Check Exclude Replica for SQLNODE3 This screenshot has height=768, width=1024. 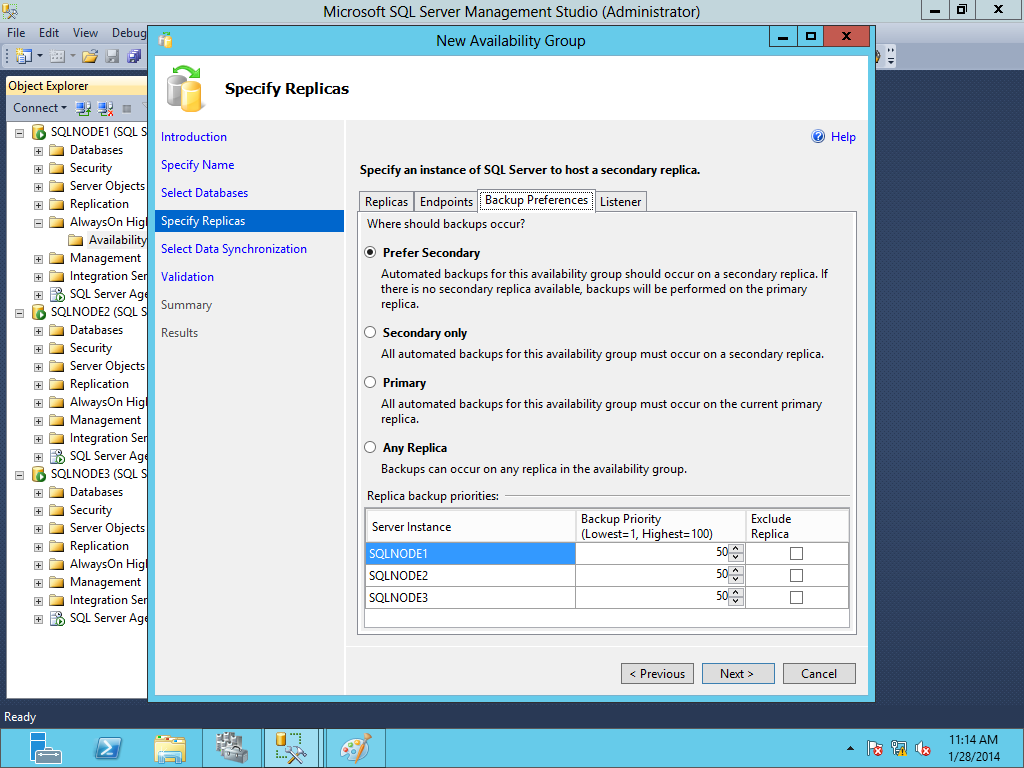796,597
